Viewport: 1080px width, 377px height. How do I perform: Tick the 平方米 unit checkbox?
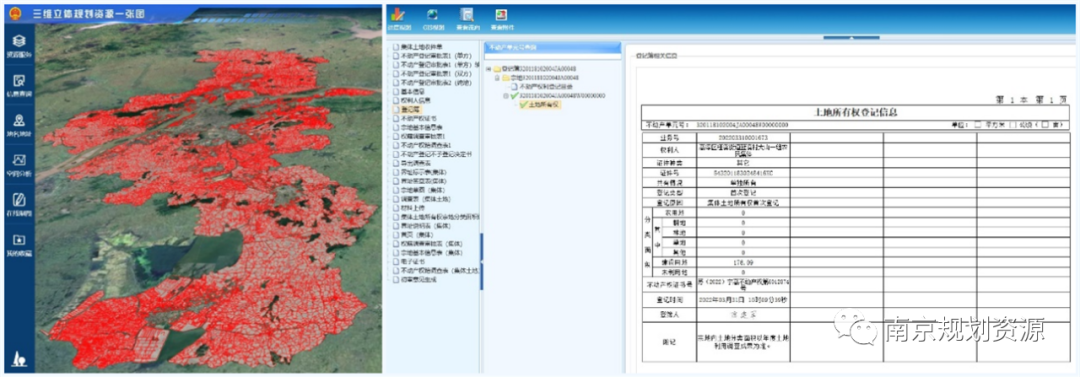977,125
